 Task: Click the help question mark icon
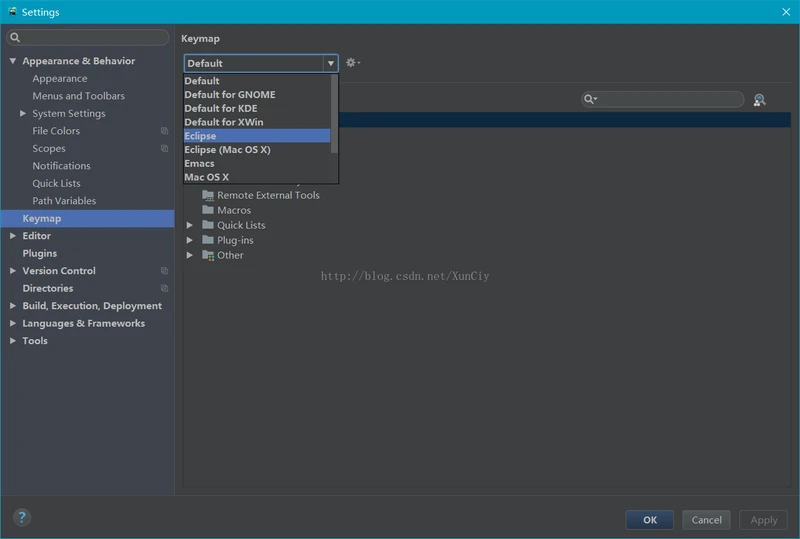click(x=22, y=517)
